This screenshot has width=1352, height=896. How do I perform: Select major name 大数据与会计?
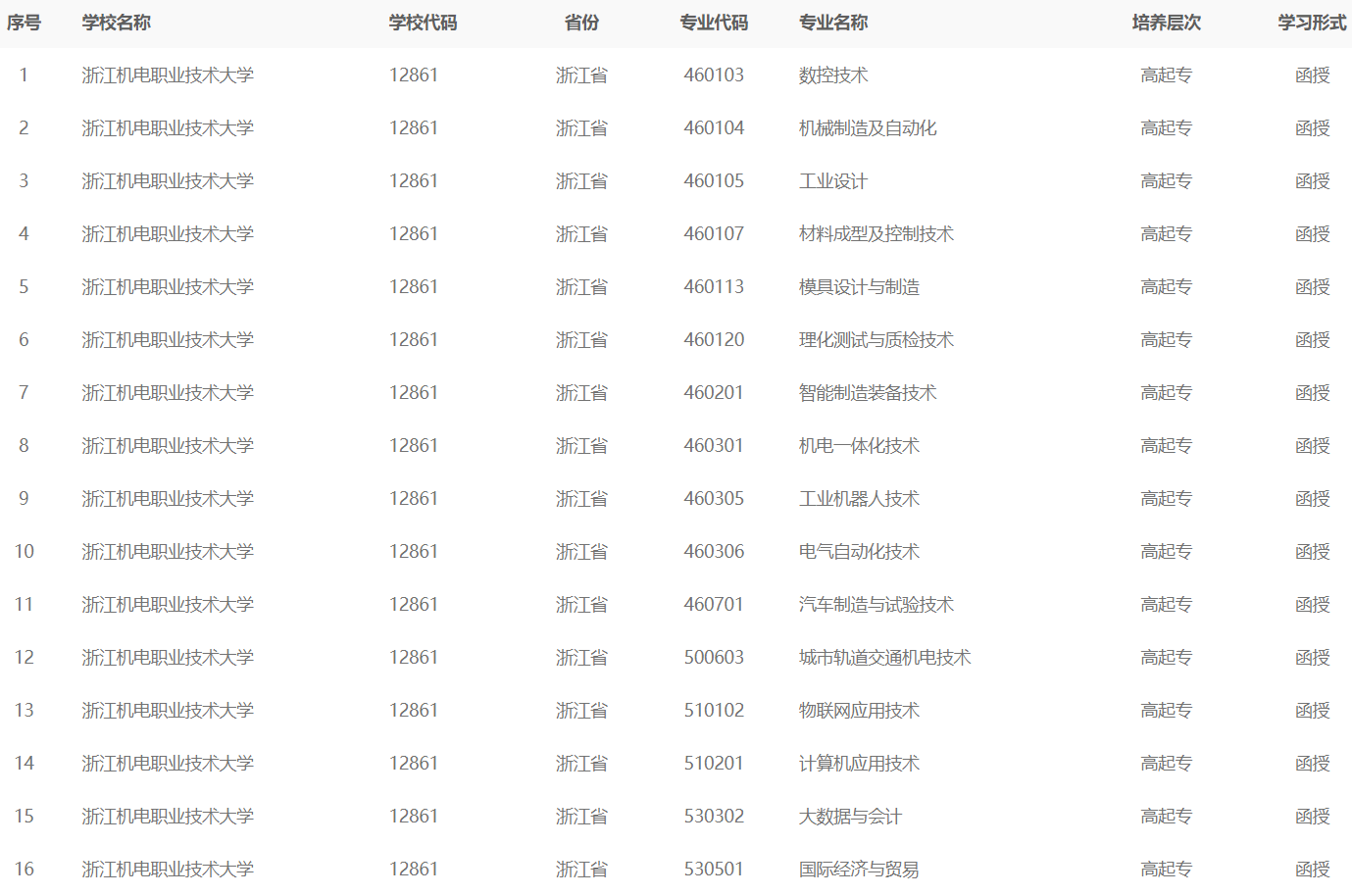click(x=850, y=817)
